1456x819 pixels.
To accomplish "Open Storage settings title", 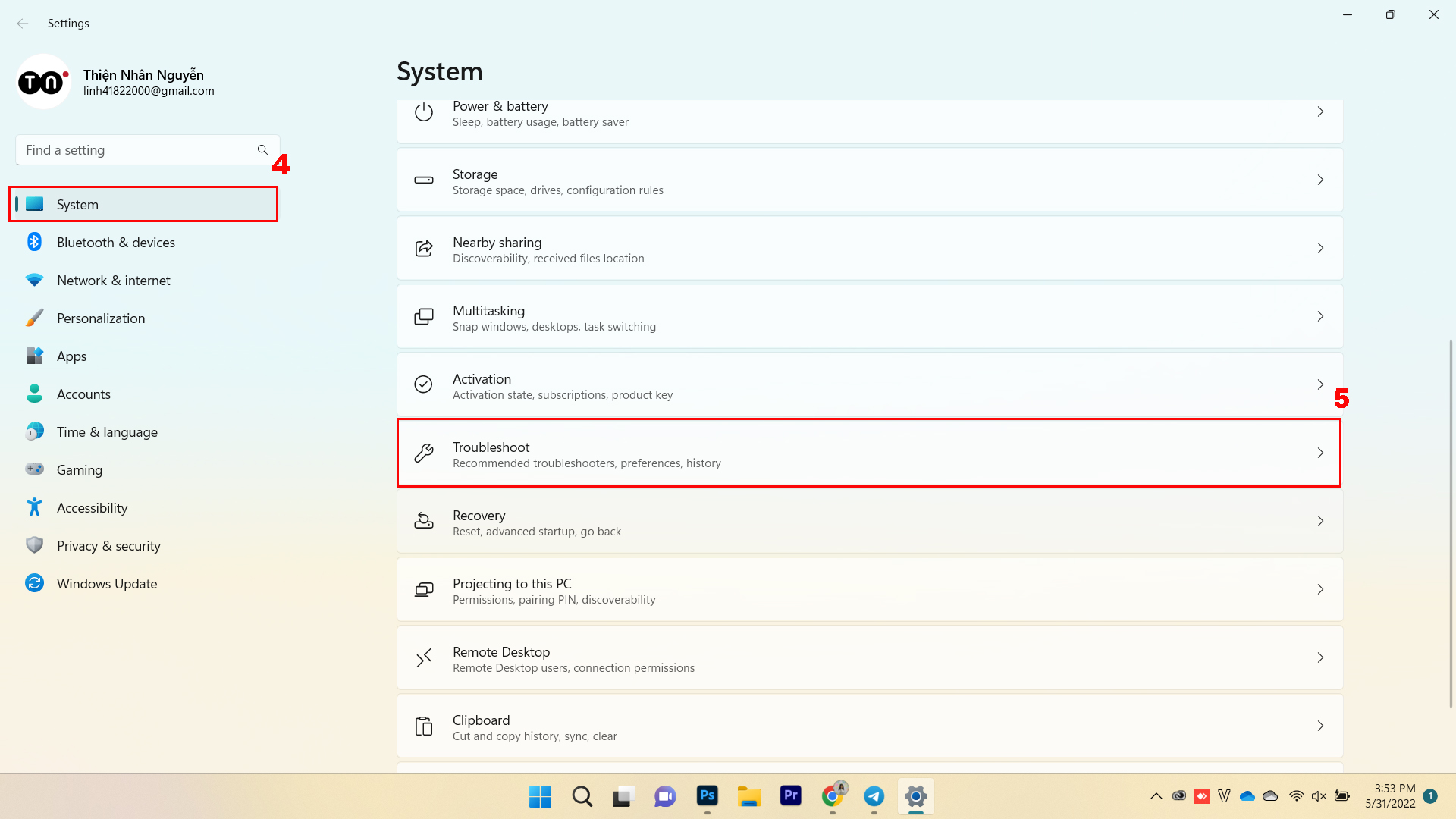I will [x=475, y=174].
